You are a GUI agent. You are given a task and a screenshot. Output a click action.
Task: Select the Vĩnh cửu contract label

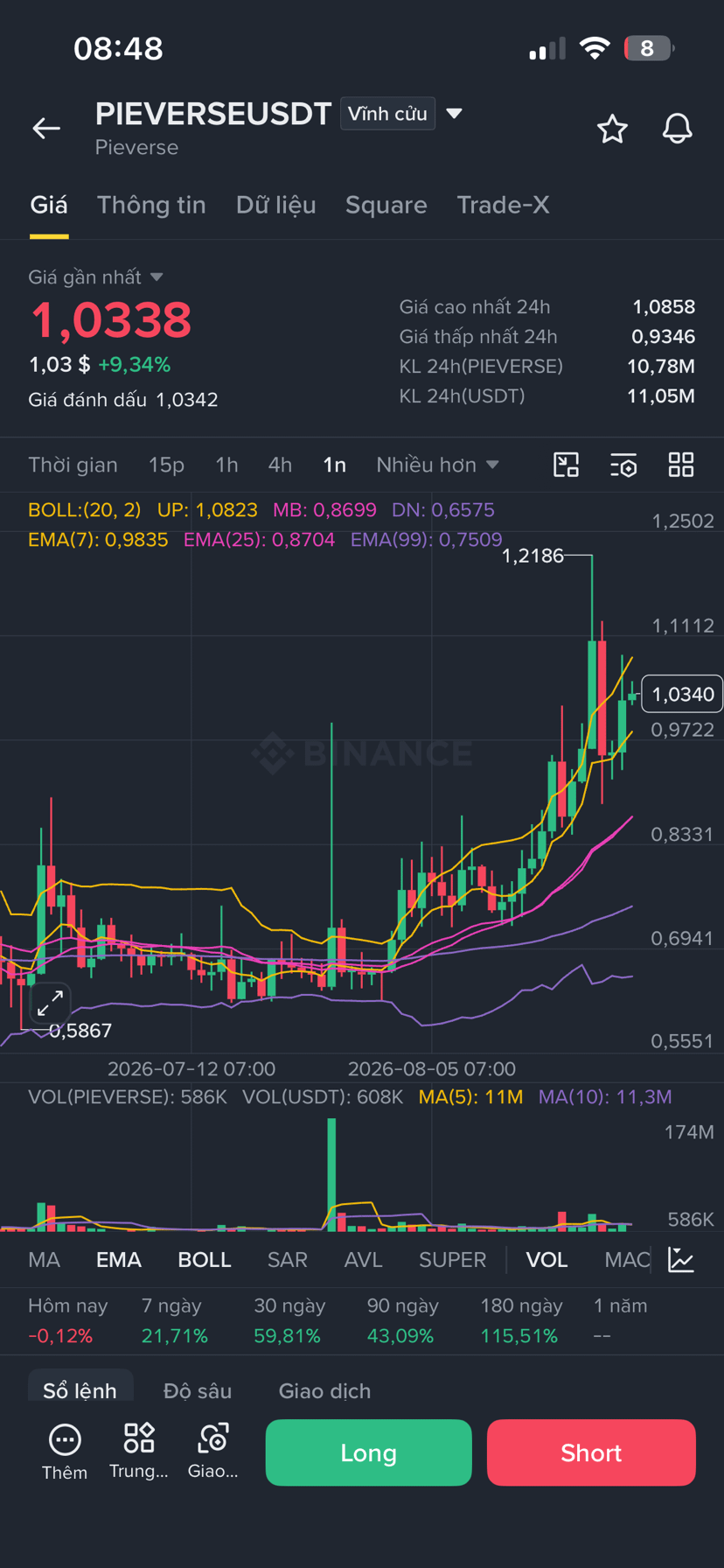point(387,114)
